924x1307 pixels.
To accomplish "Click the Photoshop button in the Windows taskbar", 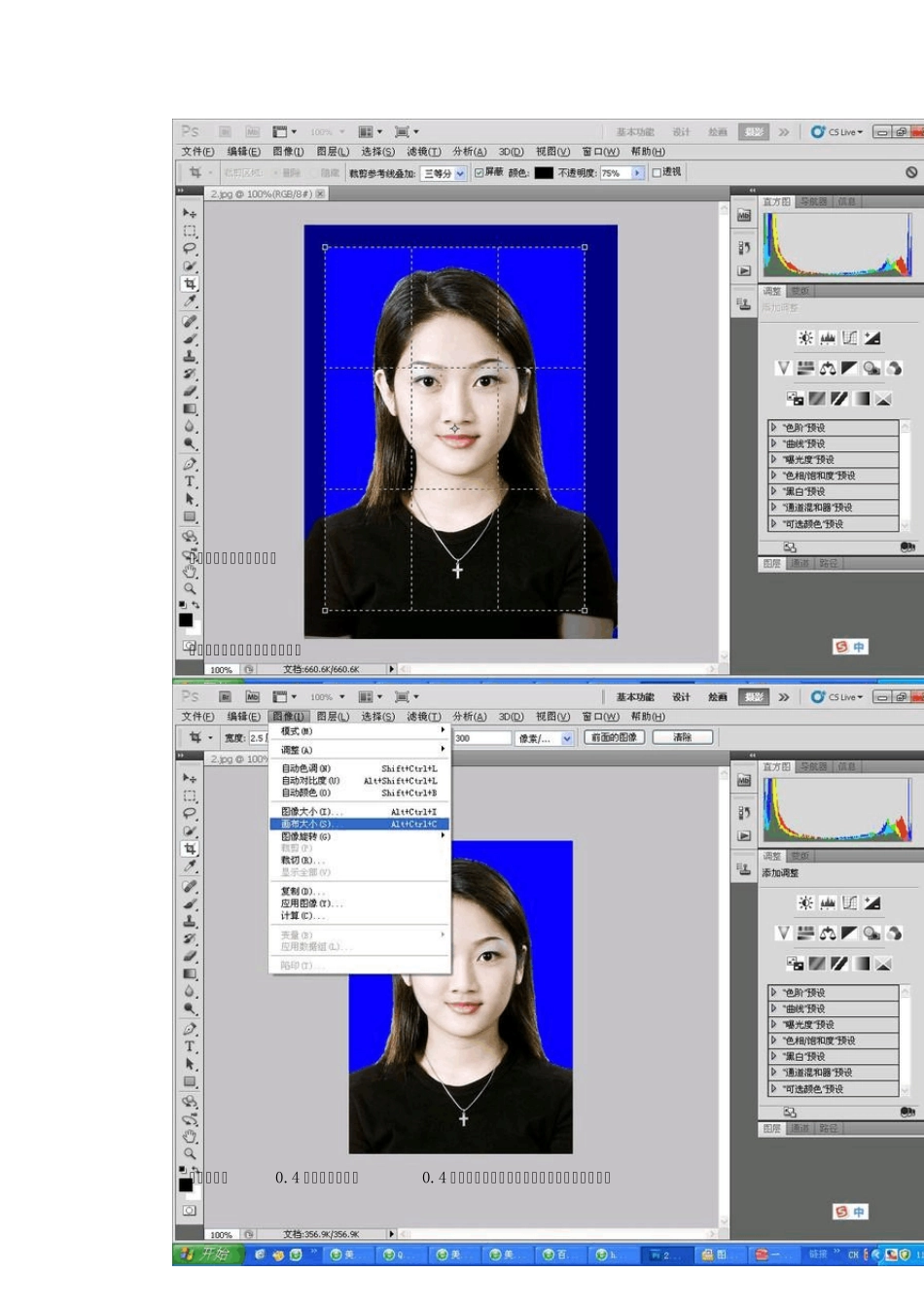I will (667, 1254).
